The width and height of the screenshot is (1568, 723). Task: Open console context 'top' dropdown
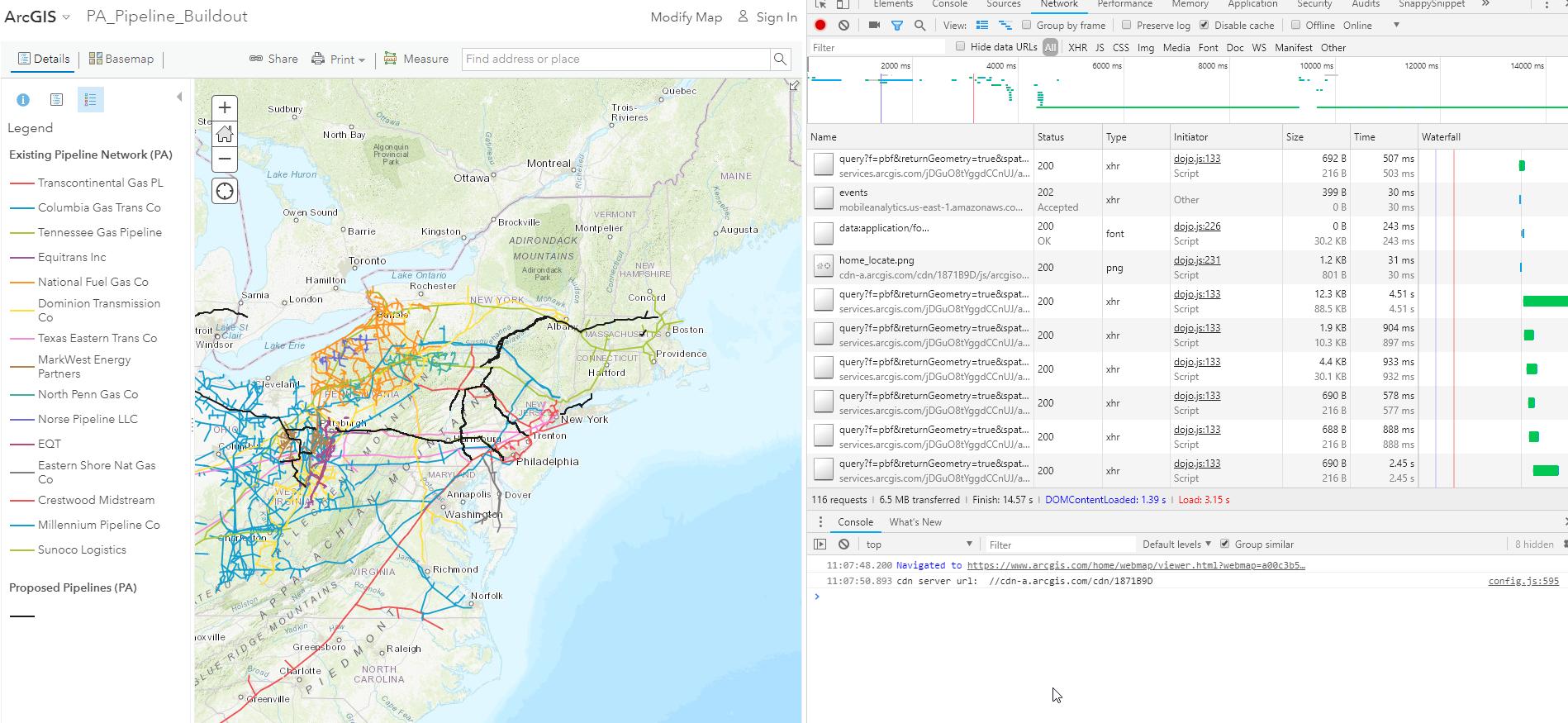click(x=919, y=545)
